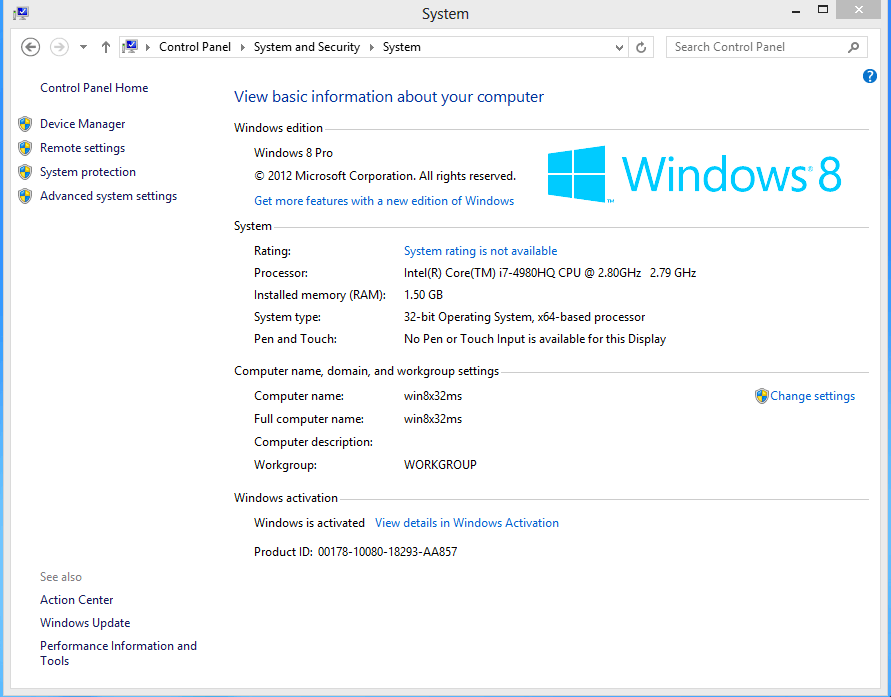Select System in the breadcrumb
The image size is (891, 697).
point(402,47)
